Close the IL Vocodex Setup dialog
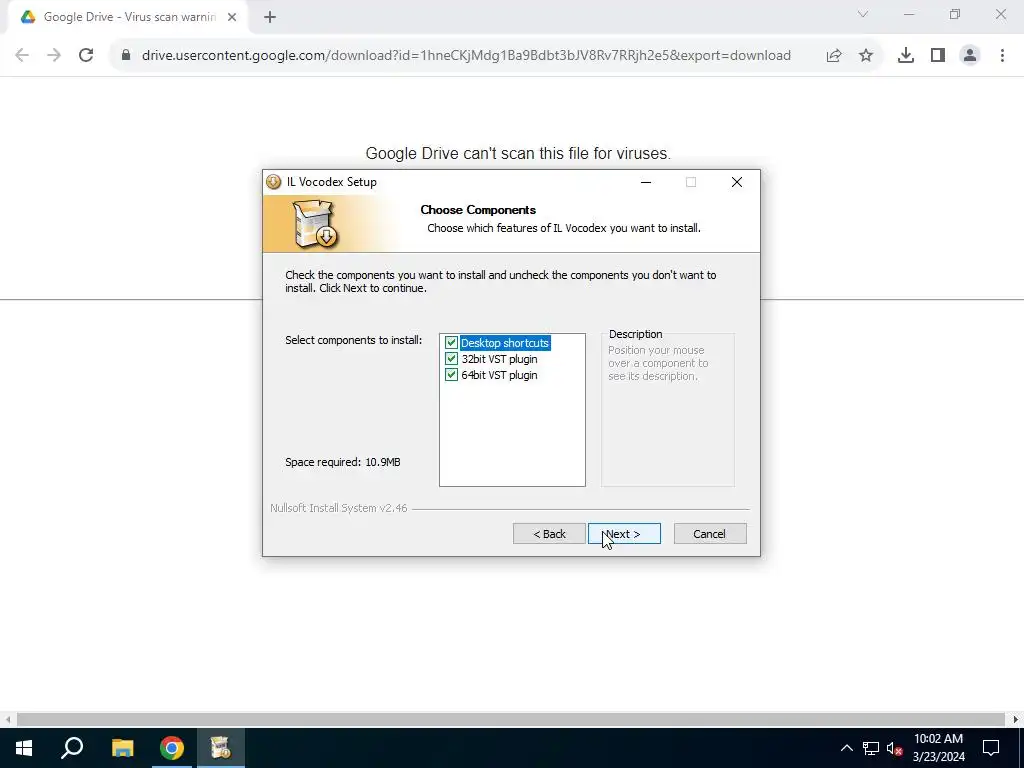The image size is (1024, 768). pyautogui.click(x=737, y=182)
